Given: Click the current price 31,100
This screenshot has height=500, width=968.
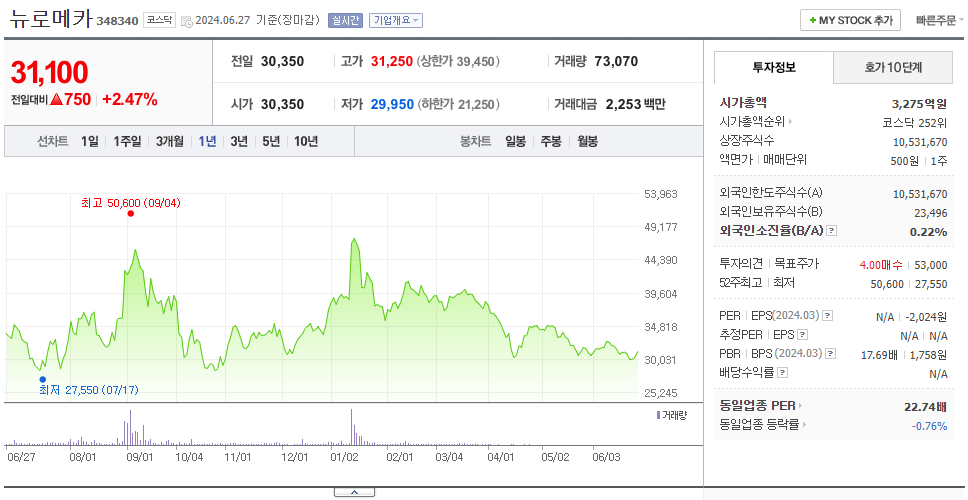Looking at the screenshot, I should pyautogui.click(x=49, y=73).
